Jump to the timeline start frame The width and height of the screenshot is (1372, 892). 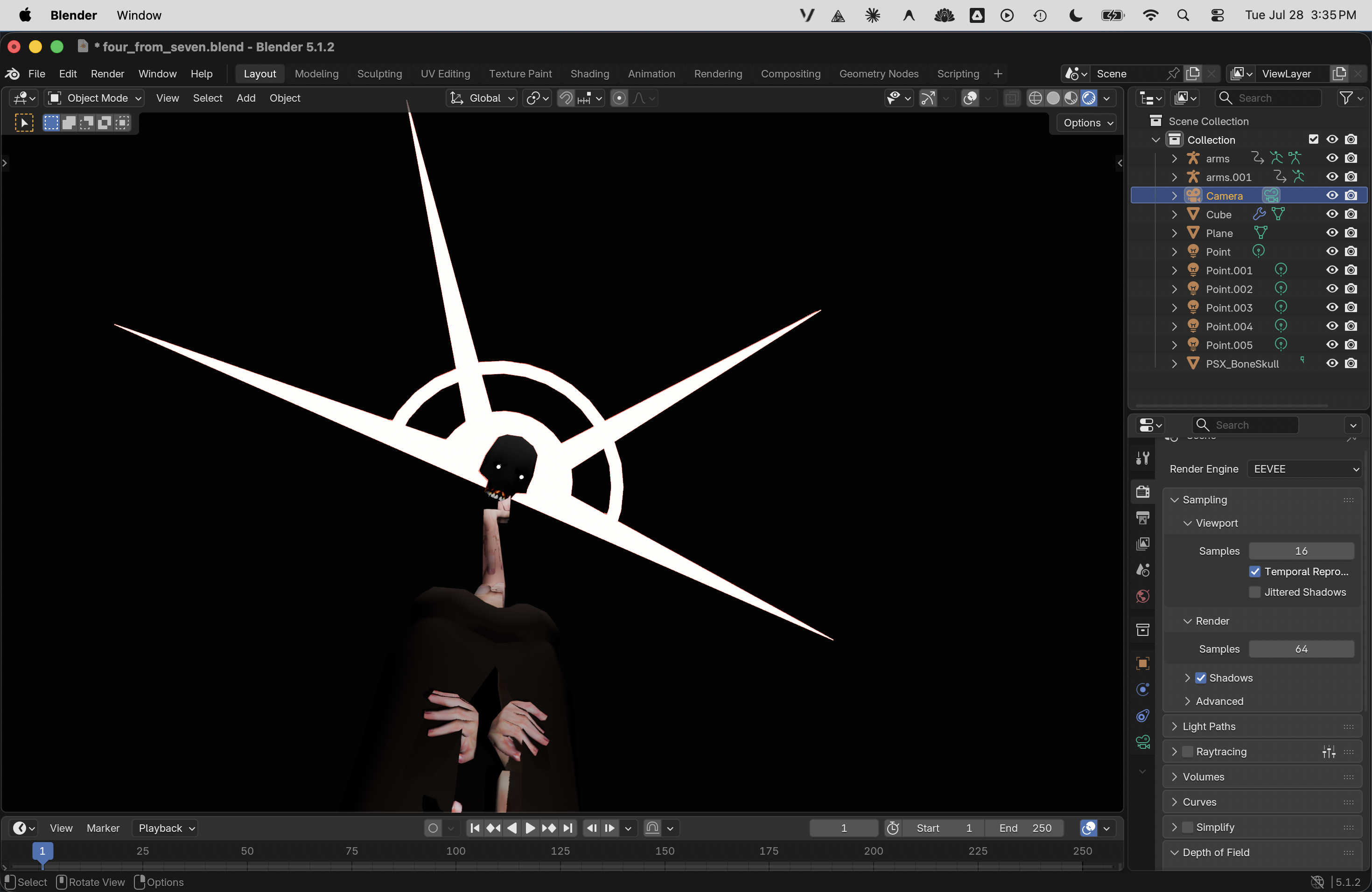pyautogui.click(x=475, y=828)
